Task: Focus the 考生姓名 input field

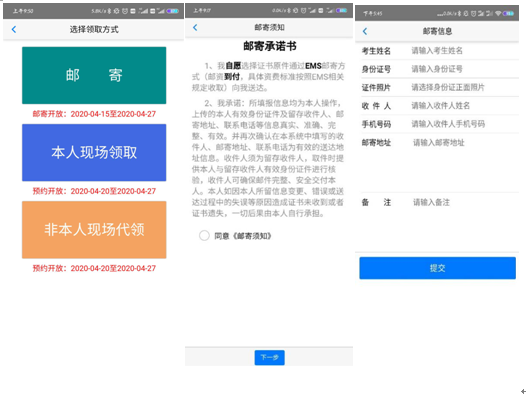Action: click(464, 51)
